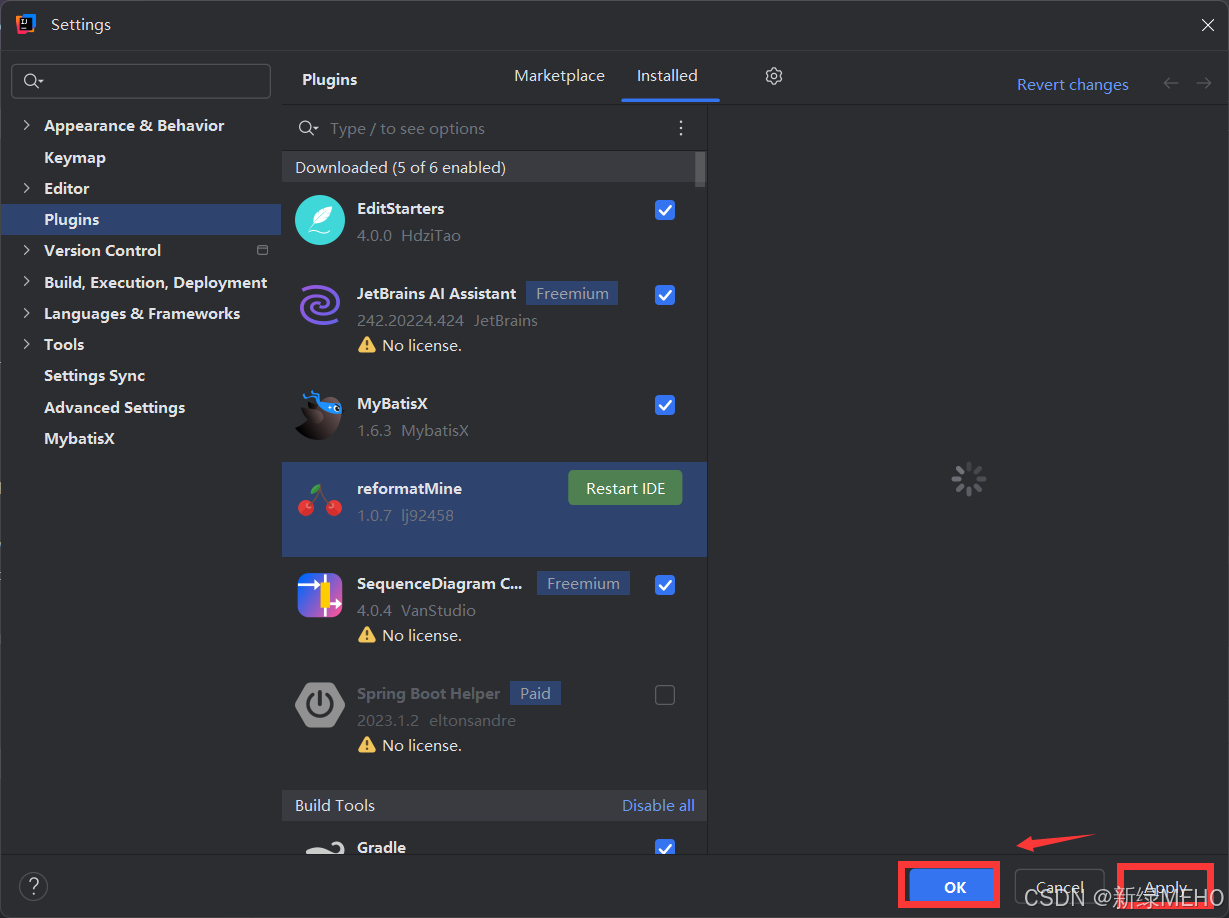This screenshot has width=1229, height=918.
Task: Click the MyBatisX bird icon
Action: pyautogui.click(x=319, y=415)
